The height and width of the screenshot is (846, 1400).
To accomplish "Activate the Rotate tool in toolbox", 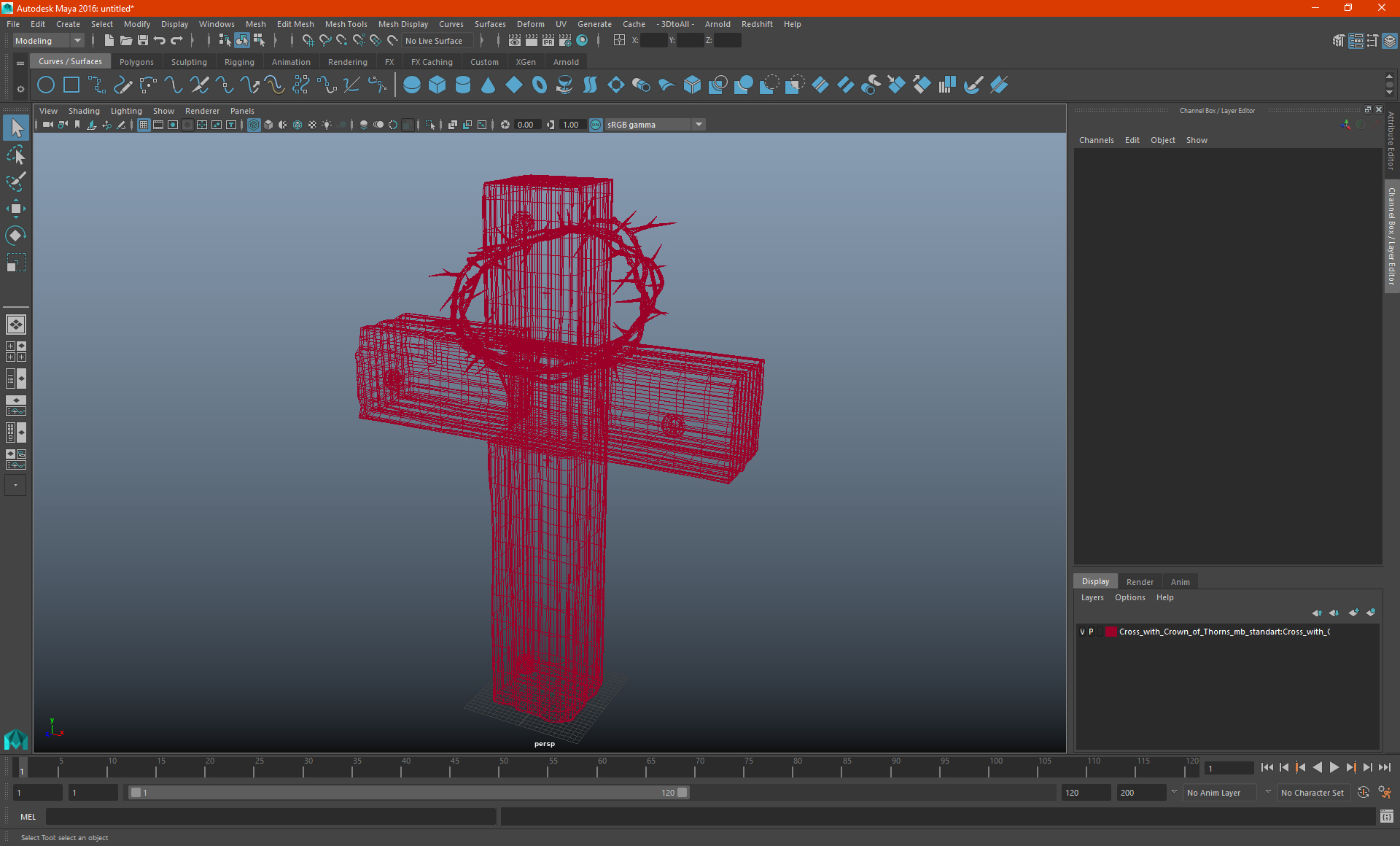I will pos(16,236).
